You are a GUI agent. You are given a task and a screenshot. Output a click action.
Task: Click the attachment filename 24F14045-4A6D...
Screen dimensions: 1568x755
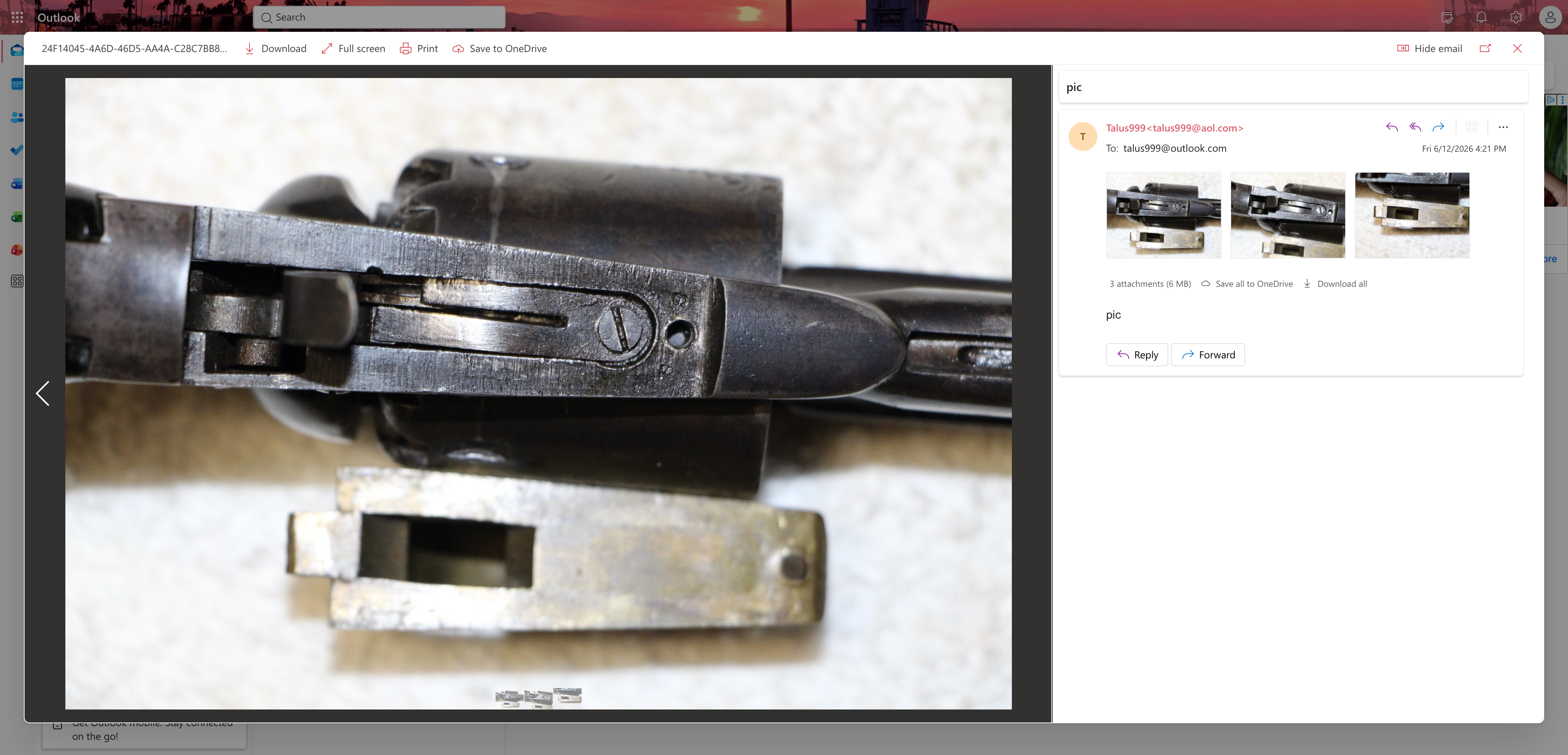tap(135, 49)
